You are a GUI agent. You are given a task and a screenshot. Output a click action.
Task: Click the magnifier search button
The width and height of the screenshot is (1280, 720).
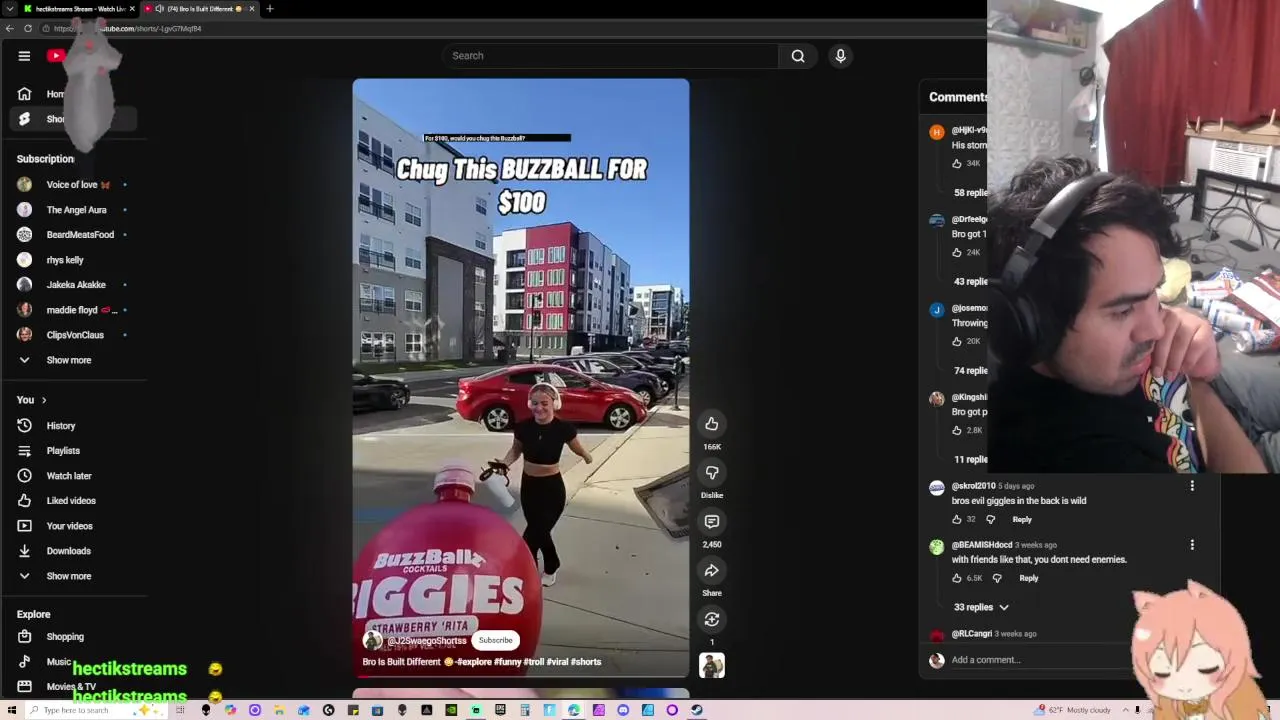click(798, 56)
